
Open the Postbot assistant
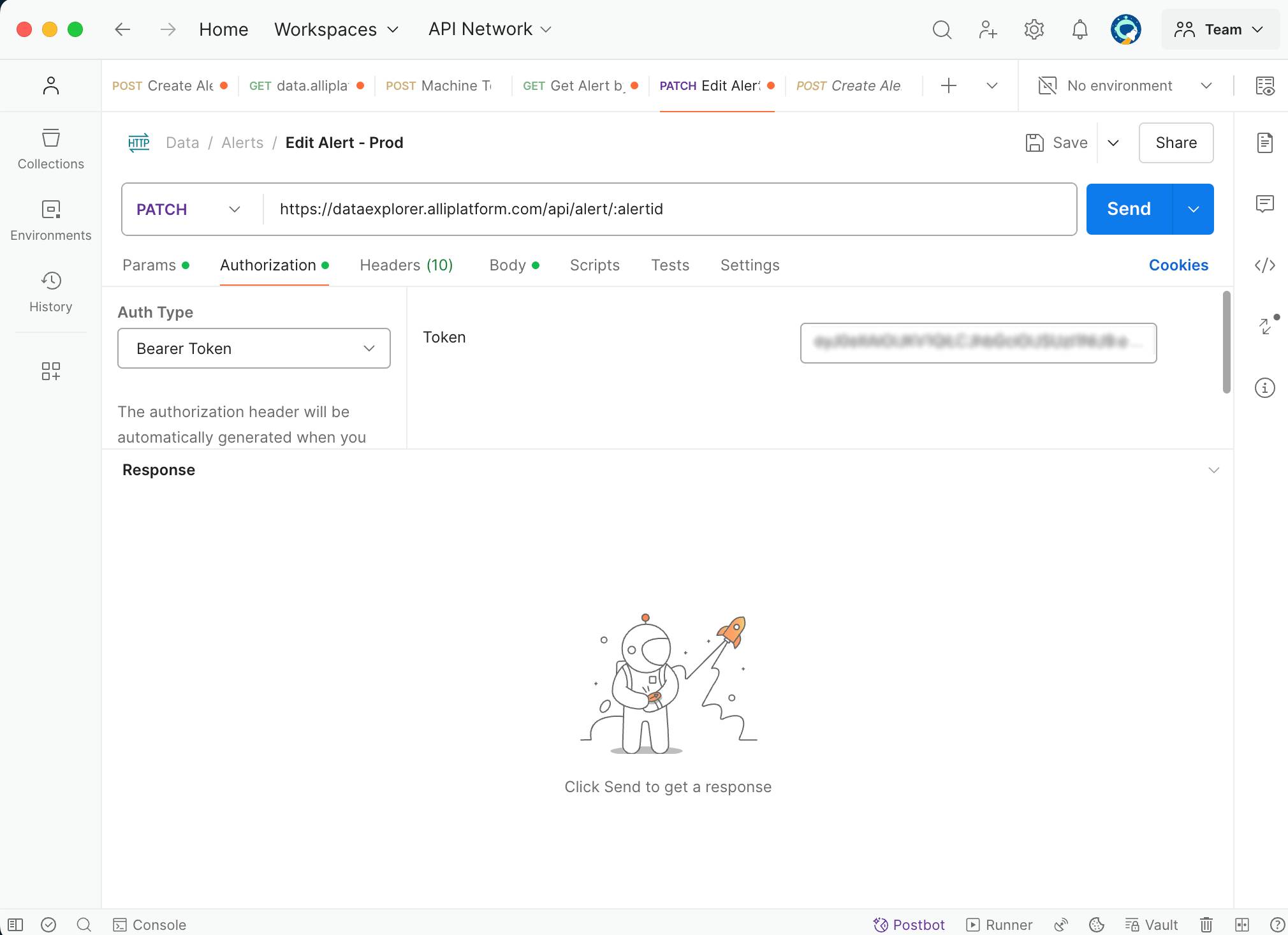click(909, 924)
